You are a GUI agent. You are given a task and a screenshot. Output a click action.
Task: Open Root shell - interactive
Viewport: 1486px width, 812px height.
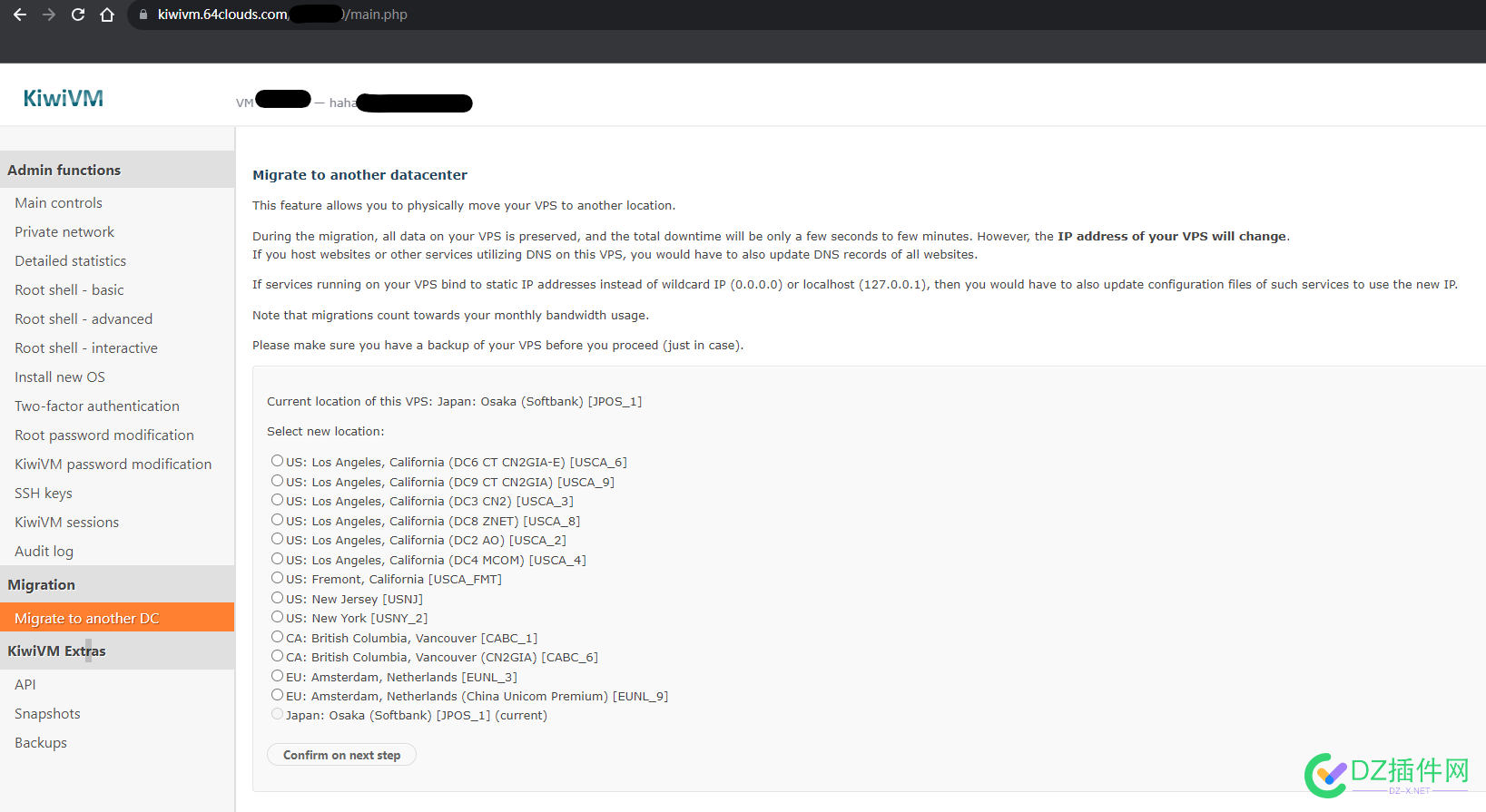[x=86, y=348]
